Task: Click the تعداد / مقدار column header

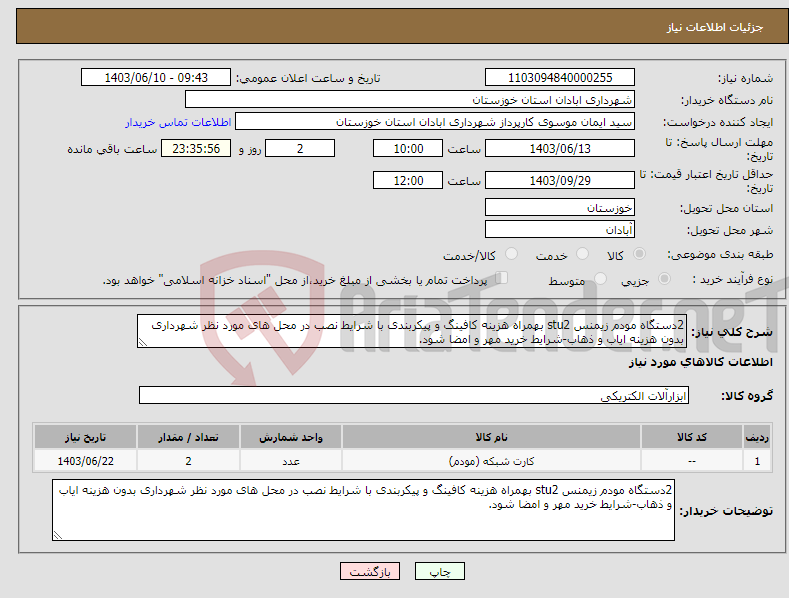Action: point(188,437)
